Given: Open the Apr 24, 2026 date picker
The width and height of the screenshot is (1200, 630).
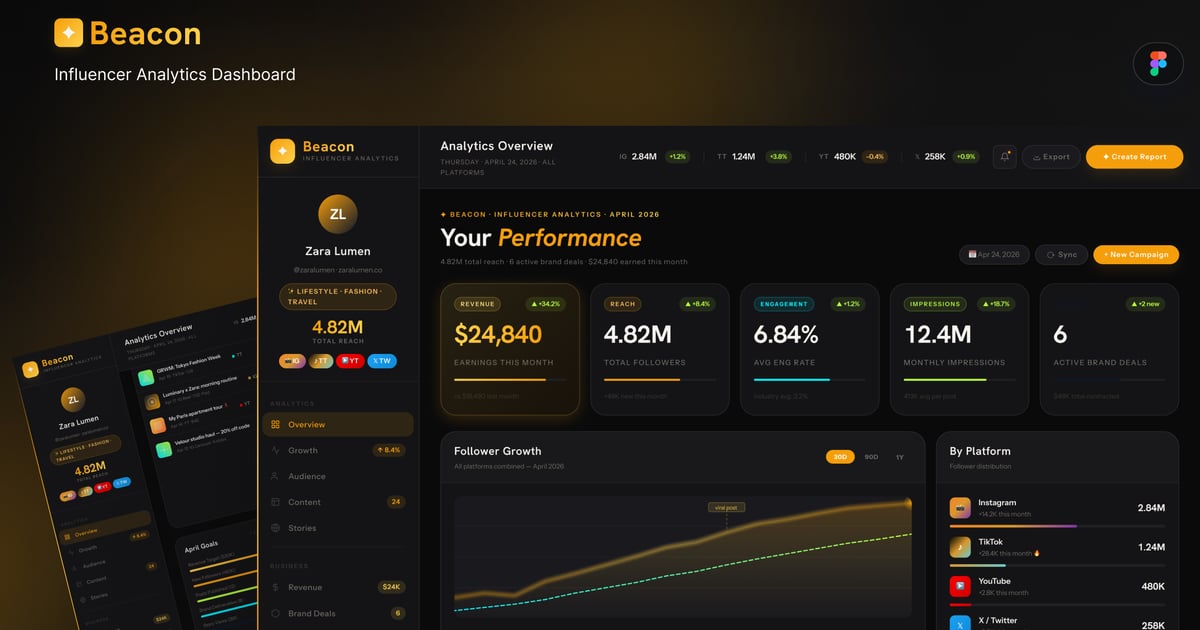Looking at the screenshot, I should click(994, 255).
